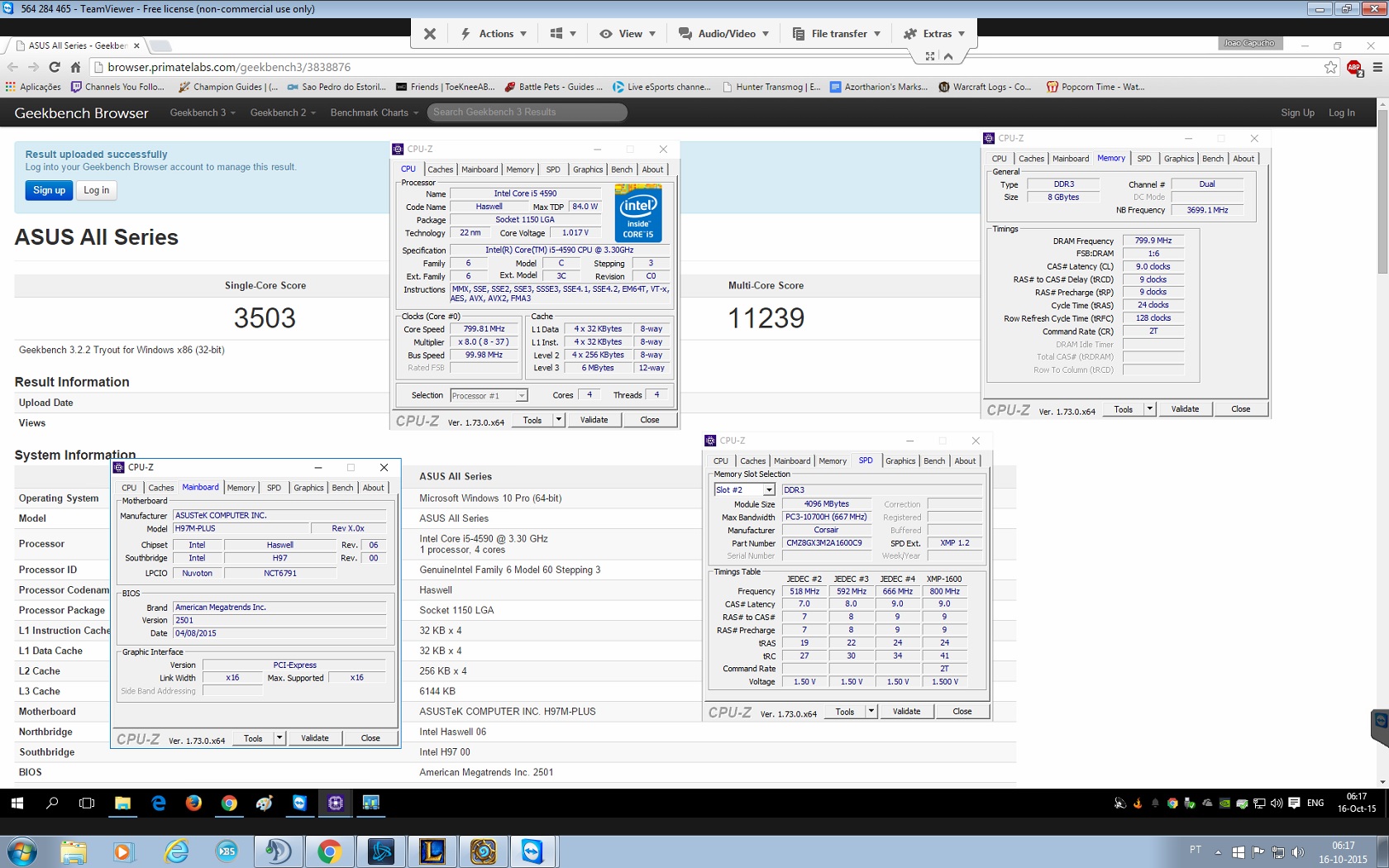
Task: Switch to CPU-Z on the Windows 10 taskbar
Action: 336,803
